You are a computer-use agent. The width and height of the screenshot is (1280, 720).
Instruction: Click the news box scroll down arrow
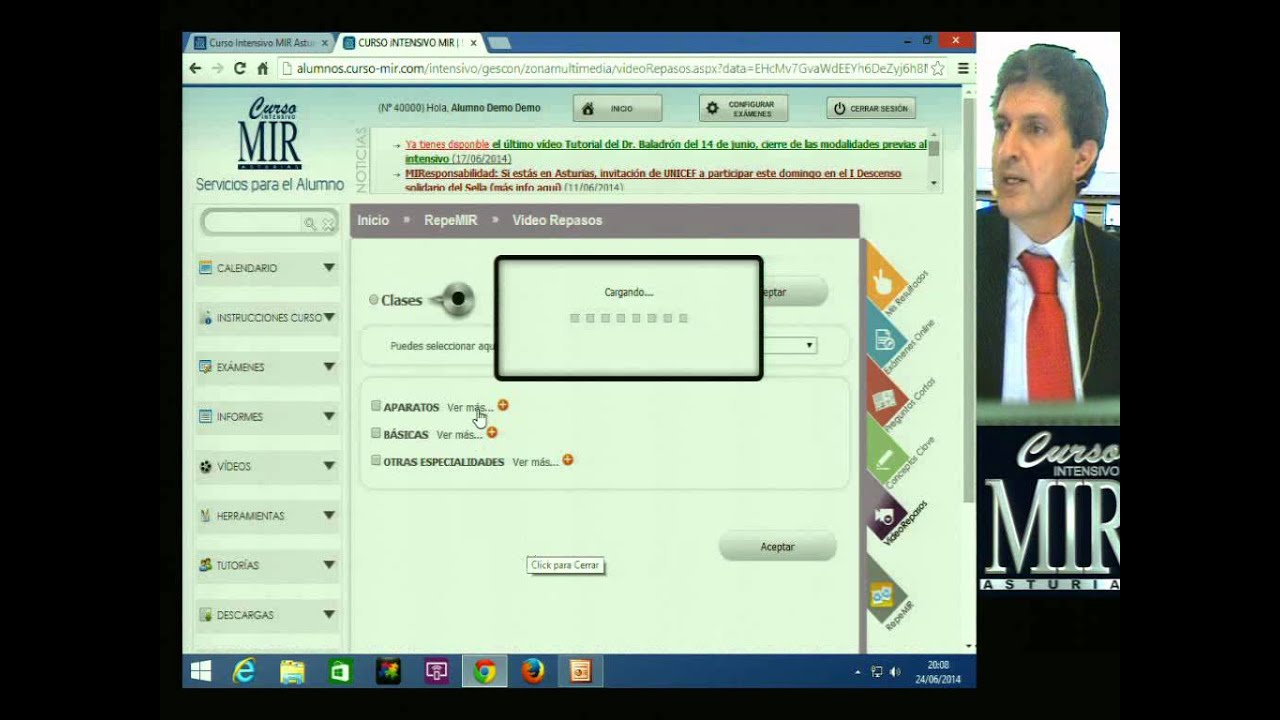click(934, 183)
